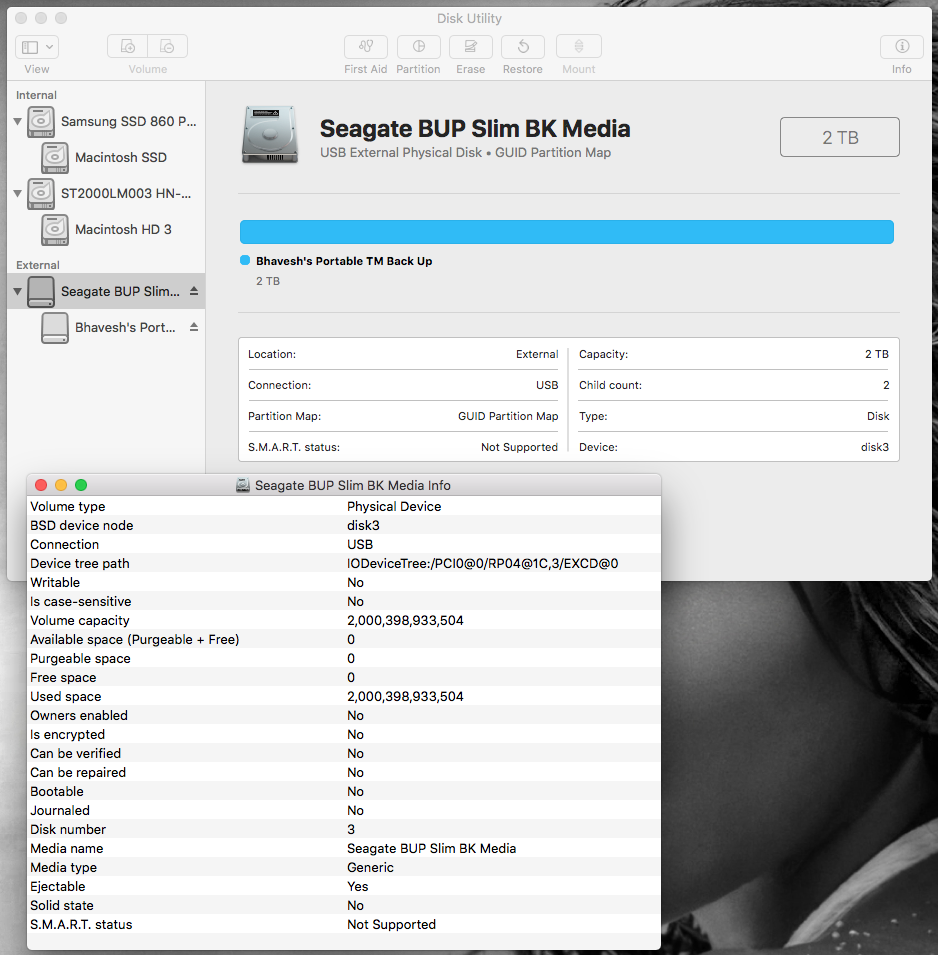Screen dimensions: 938x955
Task: Click the Bhavesh's Port... volume icon
Action: [55, 327]
